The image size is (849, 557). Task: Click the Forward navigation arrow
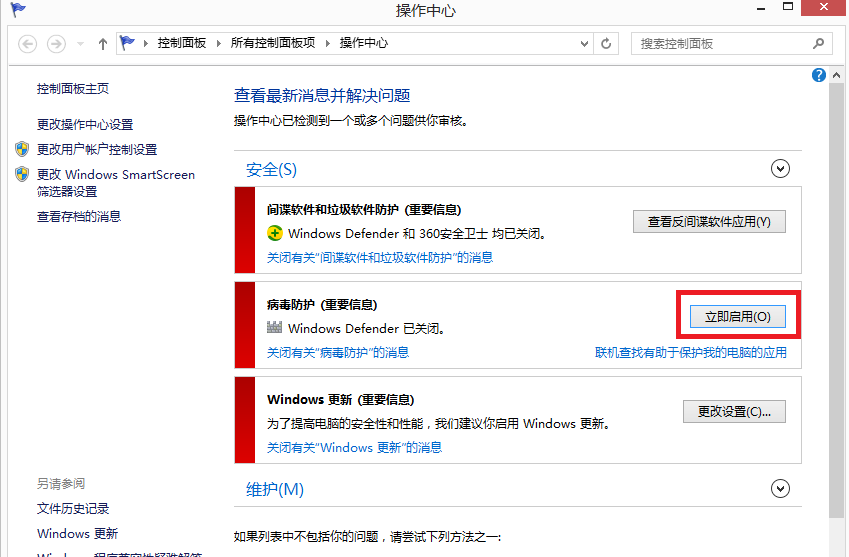click(56, 43)
